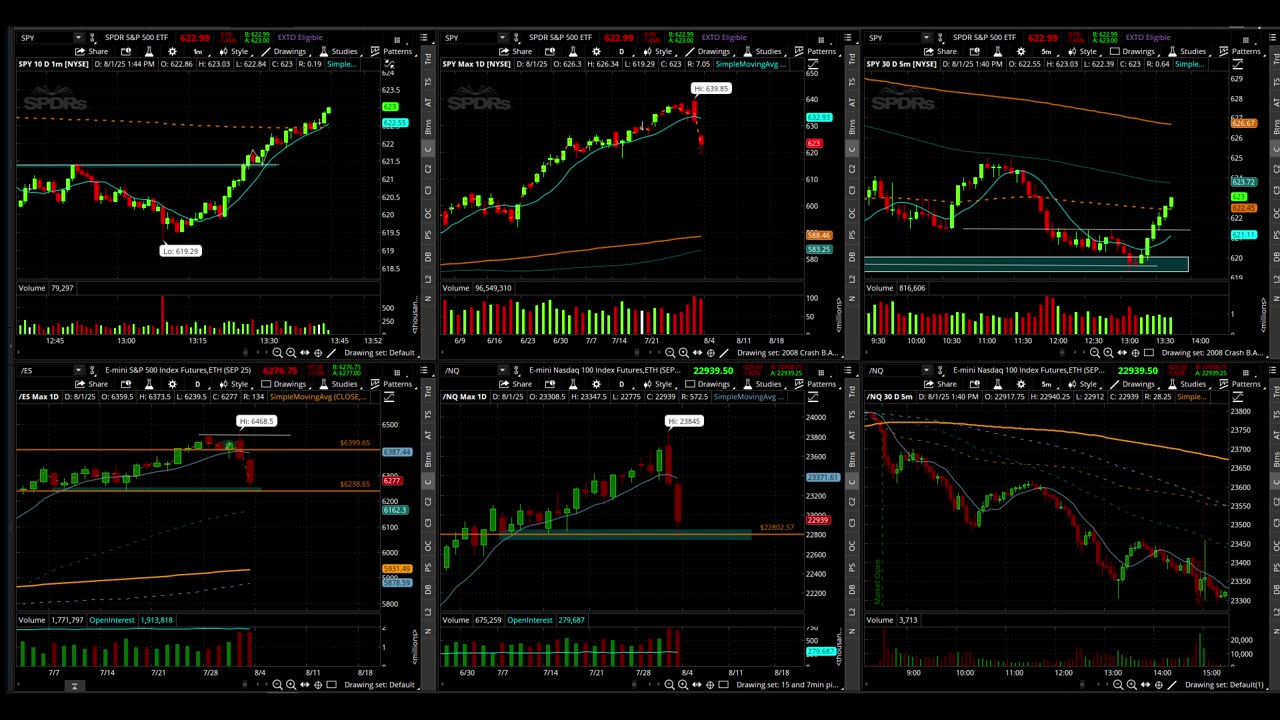Zoom out on SPY 1m chart
The width and height of the screenshot is (1280, 720).
[278, 352]
